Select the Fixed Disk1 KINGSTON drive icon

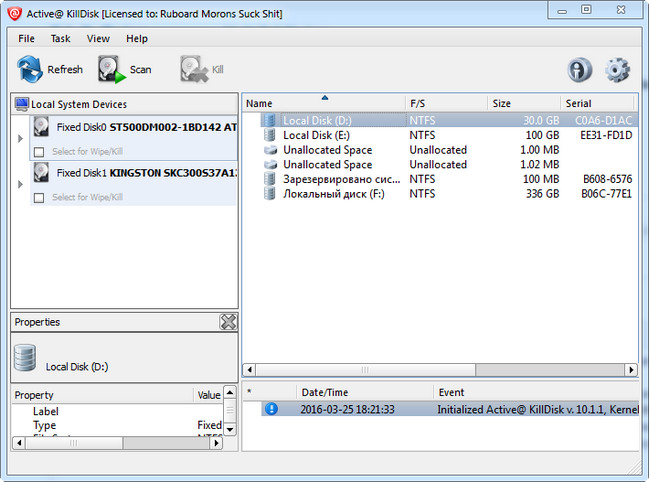41,173
